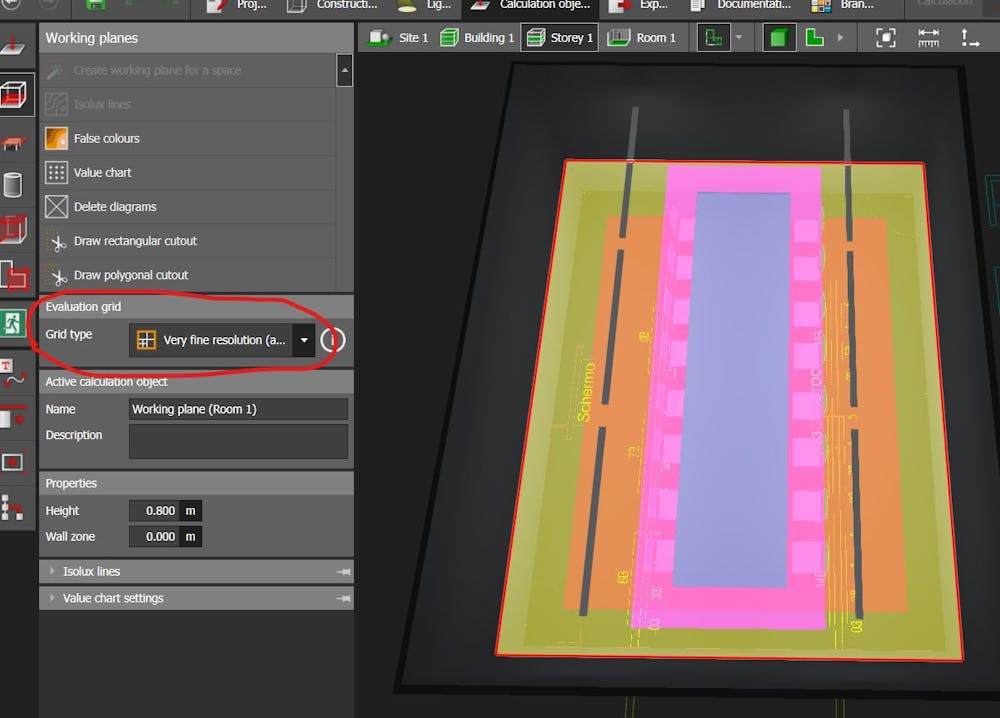Click the 'Working planes' panel title

pos(92,38)
